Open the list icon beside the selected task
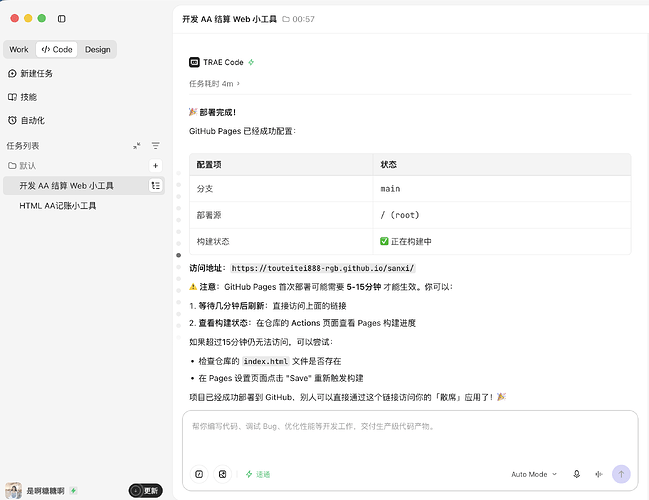 [x=155, y=185]
